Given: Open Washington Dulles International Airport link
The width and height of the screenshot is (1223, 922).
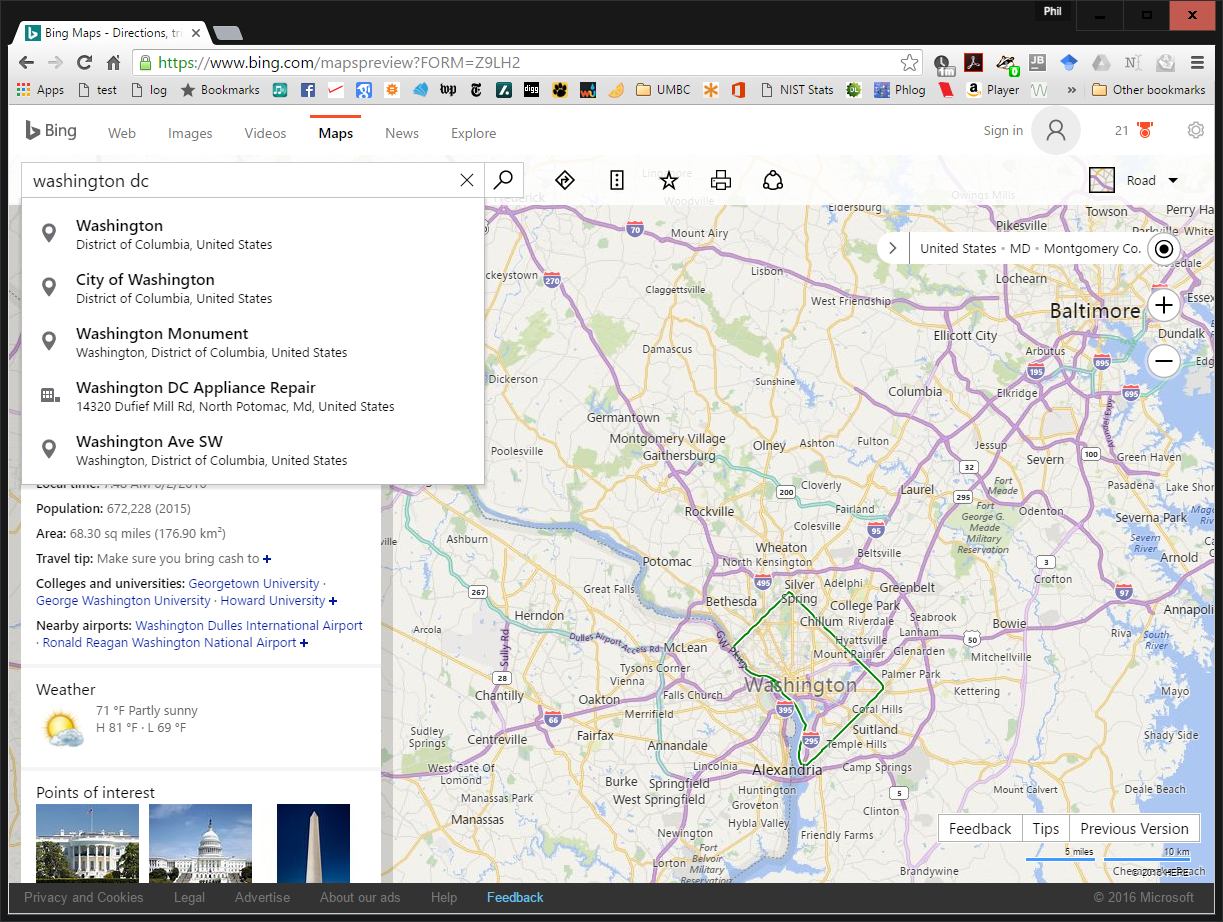Looking at the screenshot, I should pos(249,626).
